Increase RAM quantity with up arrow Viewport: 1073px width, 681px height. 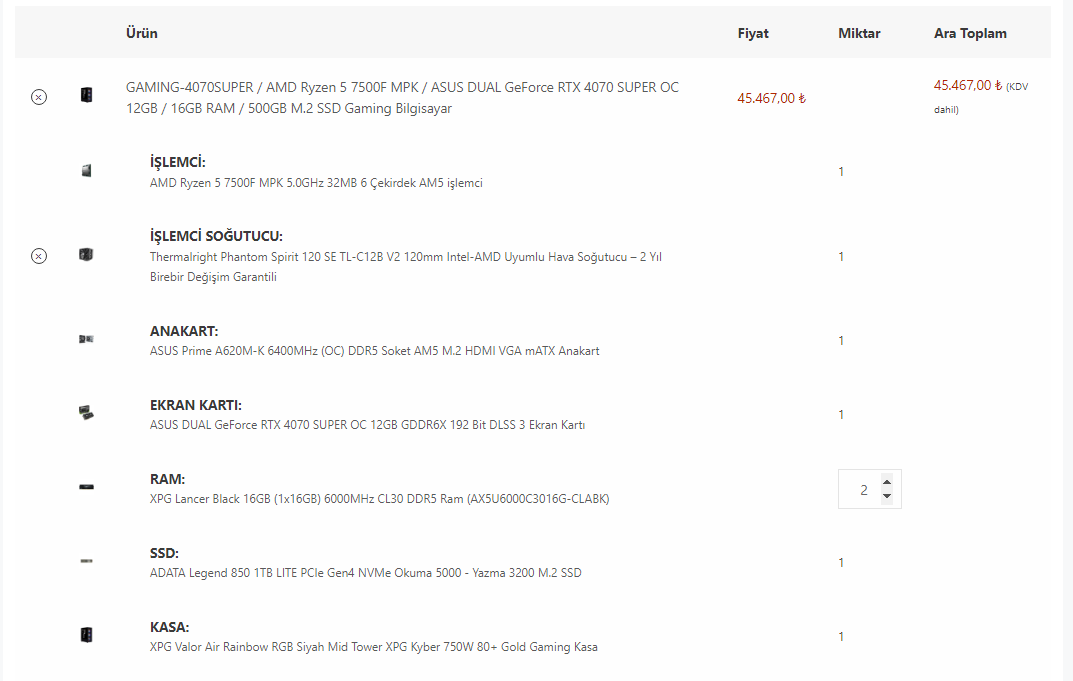tap(887, 482)
